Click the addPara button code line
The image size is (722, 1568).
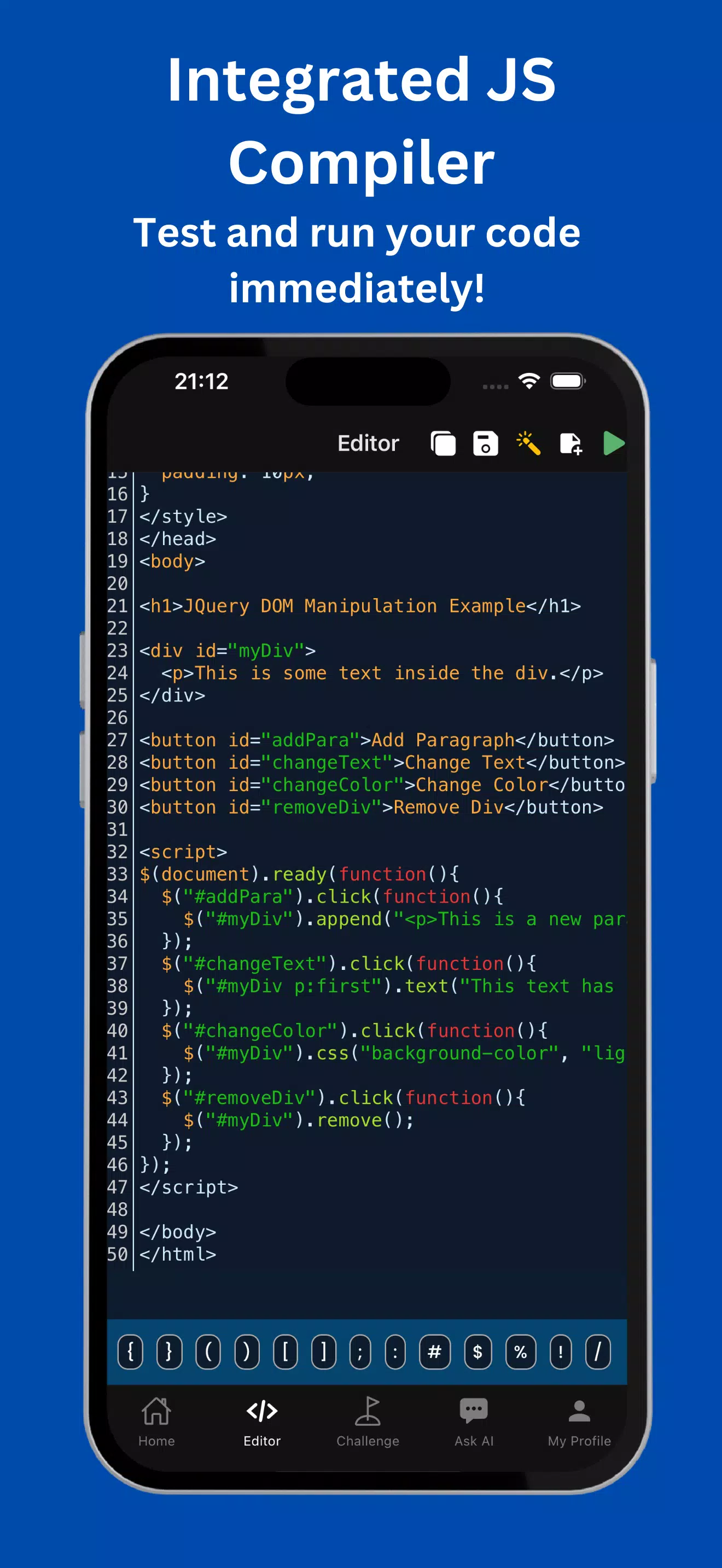pos(377,740)
